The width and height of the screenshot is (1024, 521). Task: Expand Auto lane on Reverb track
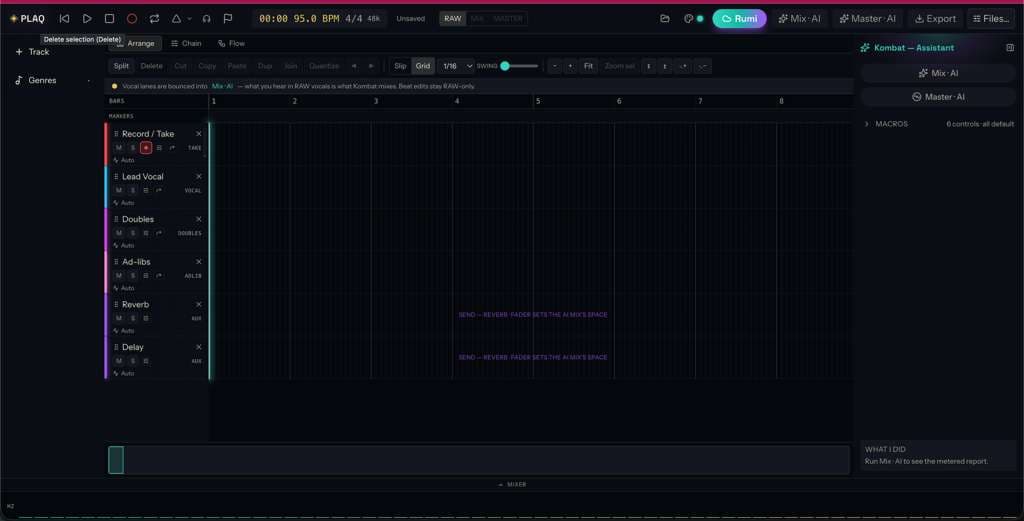click(124, 331)
